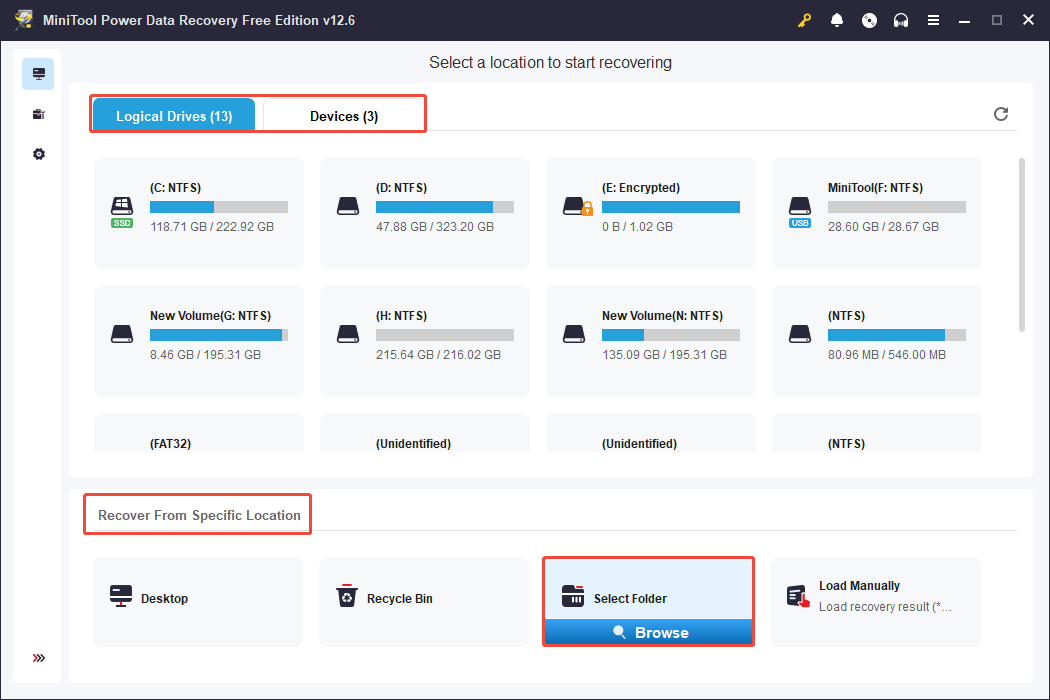
Task: Open the license key registration icon
Action: (804, 19)
